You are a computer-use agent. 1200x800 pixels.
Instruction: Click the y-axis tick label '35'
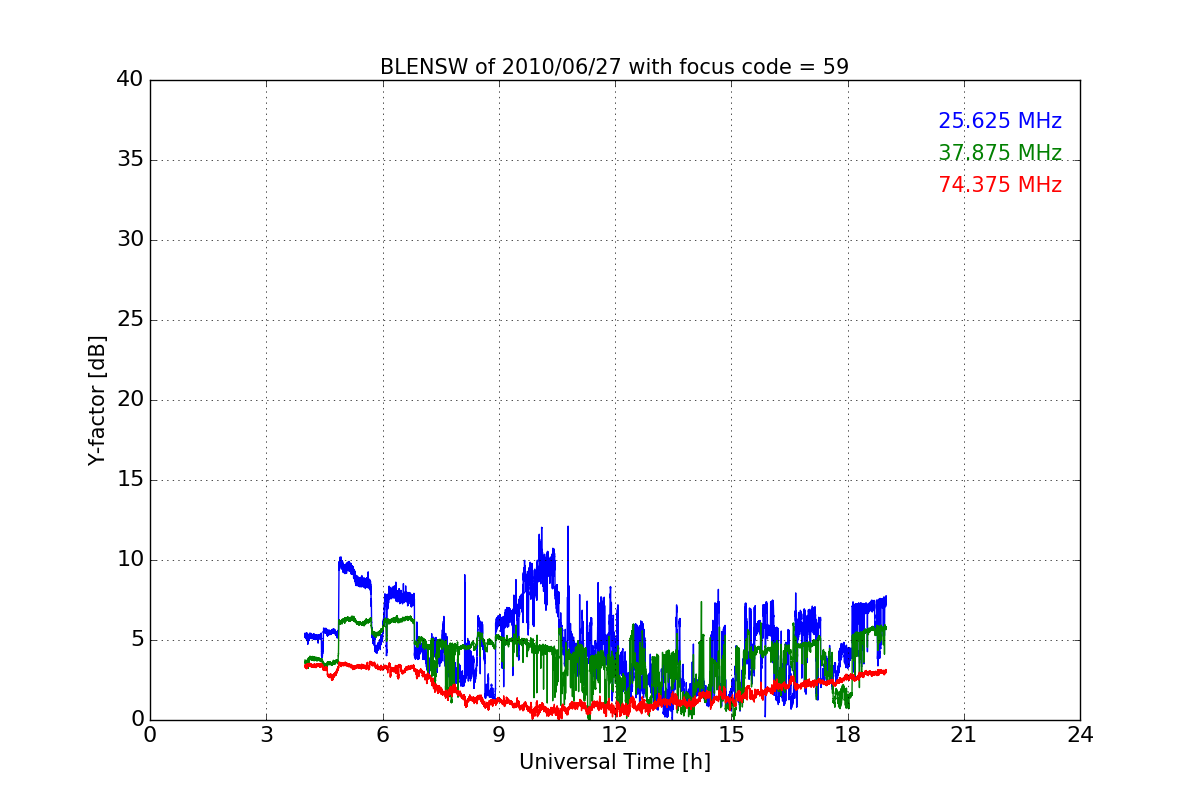(130, 160)
